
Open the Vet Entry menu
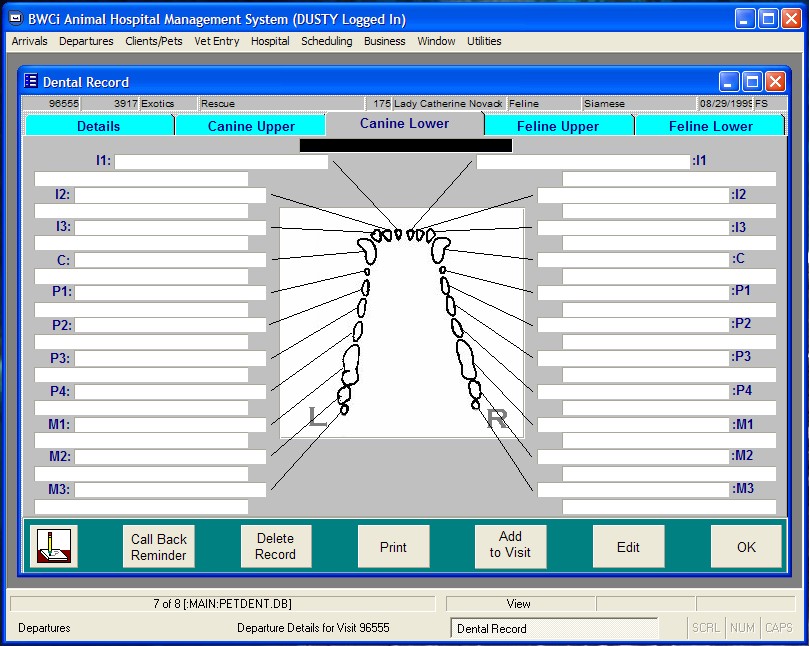pyautogui.click(x=217, y=41)
